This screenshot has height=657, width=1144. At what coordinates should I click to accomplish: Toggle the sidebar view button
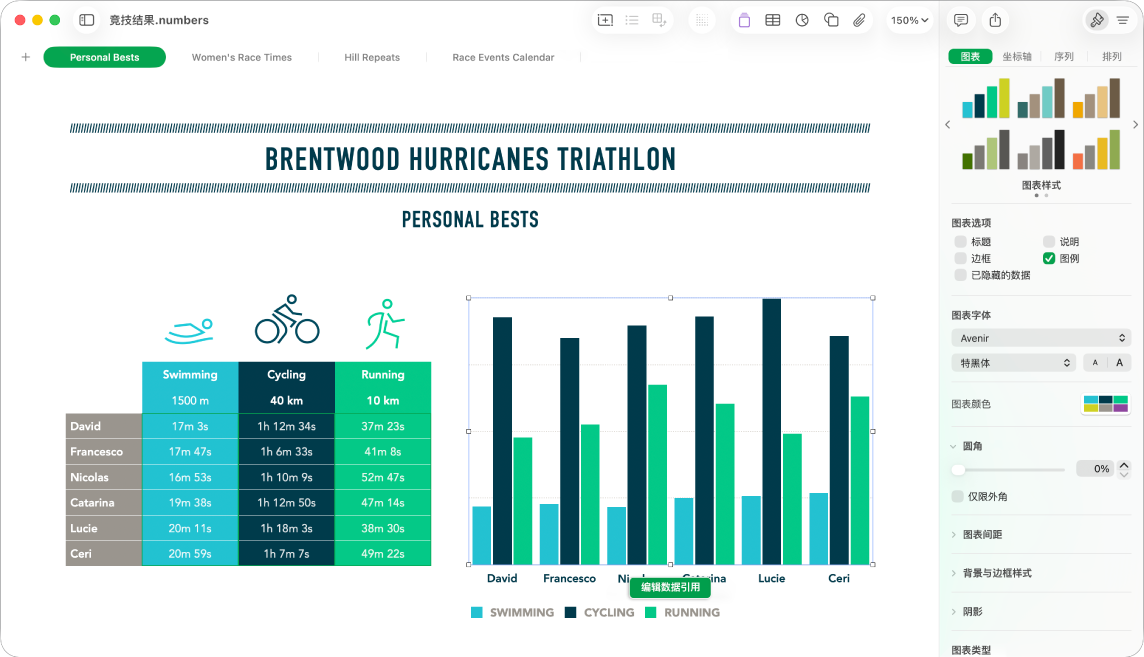[87, 20]
